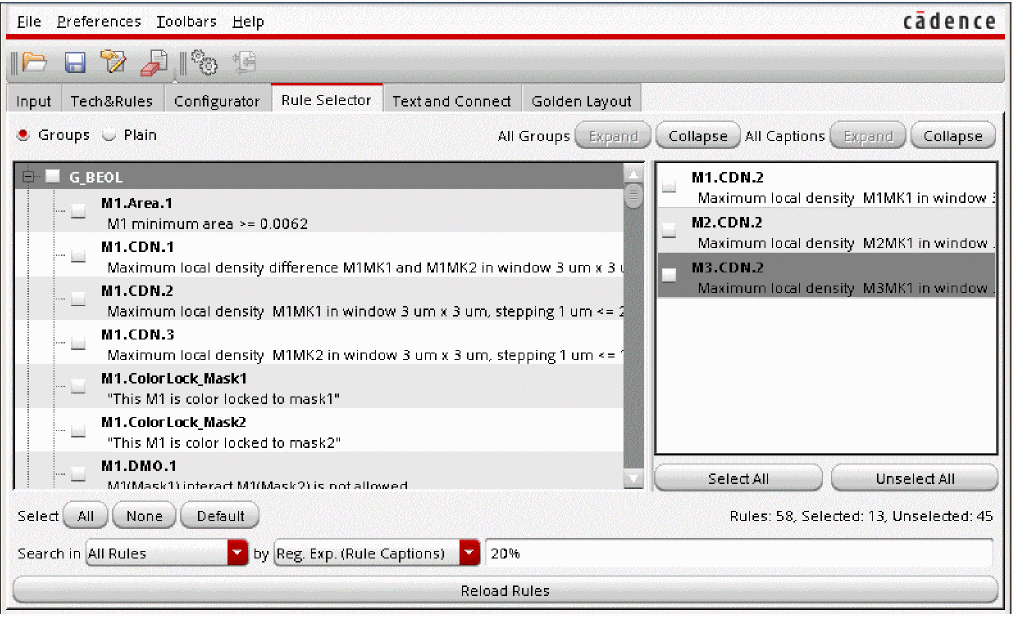Viewport: 1013px width, 617px height.
Task: Click the edit notepad-with-pencil icon
Action: [113, 62]
